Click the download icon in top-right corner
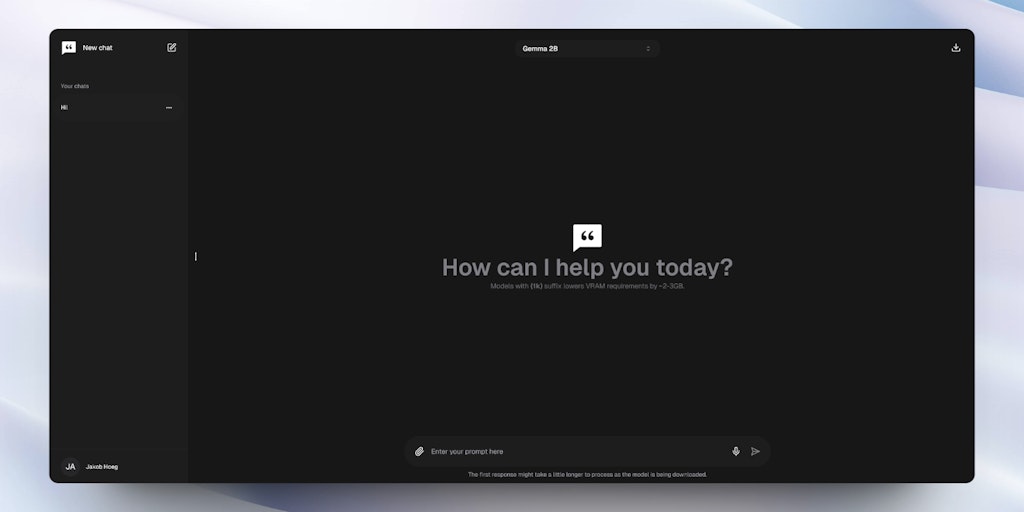Image resolution: width=1024 pixels, height=512 pixels. tap(956, 48)
